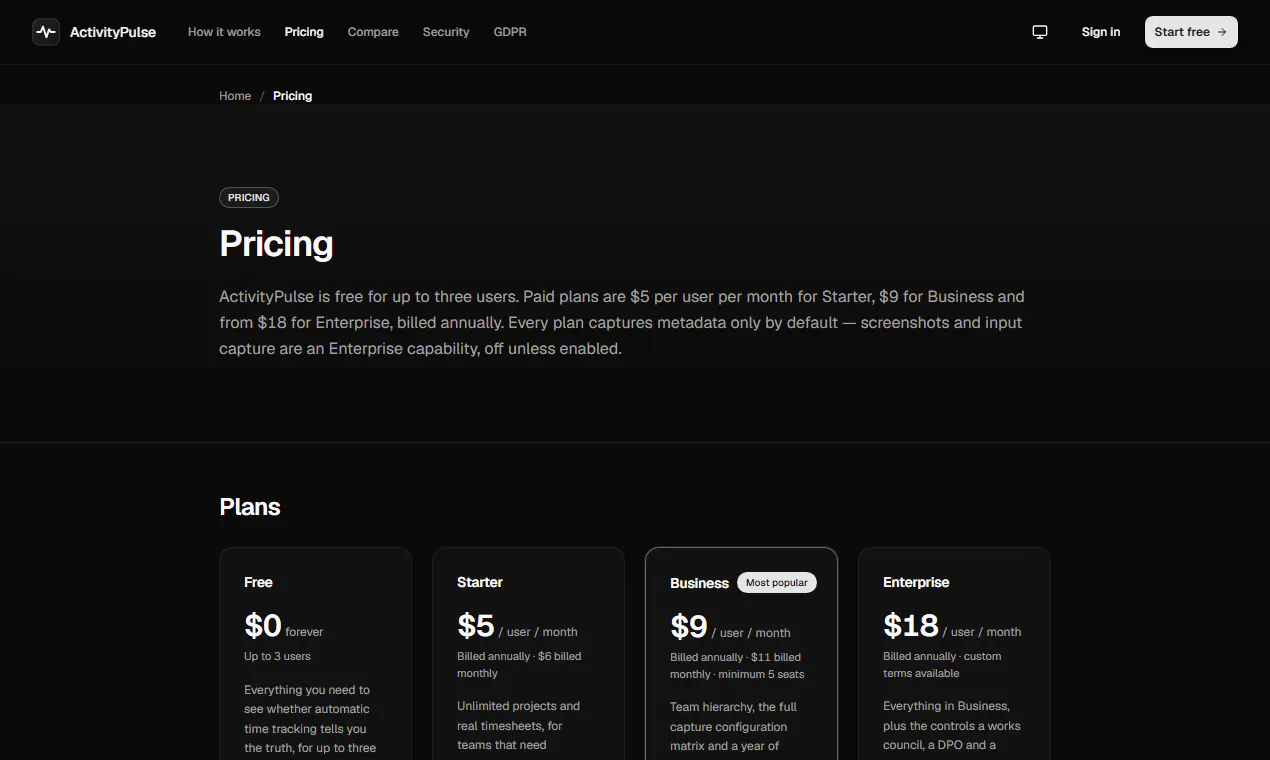Open the How it works page
Screen dimensions: 1270x760
pos(224,32)
